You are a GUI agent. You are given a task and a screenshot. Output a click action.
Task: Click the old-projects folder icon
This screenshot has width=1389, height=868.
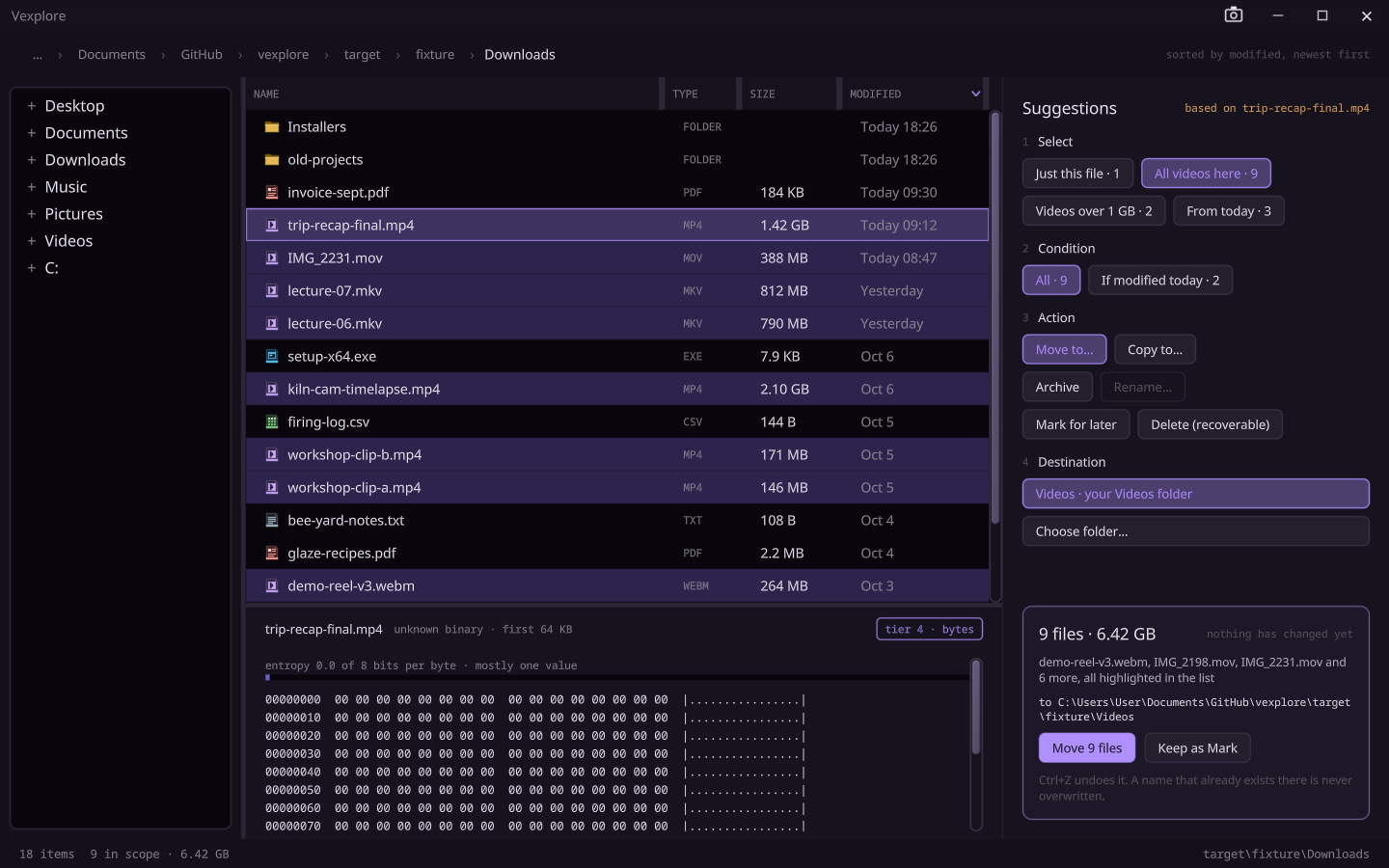pos(272,160)
